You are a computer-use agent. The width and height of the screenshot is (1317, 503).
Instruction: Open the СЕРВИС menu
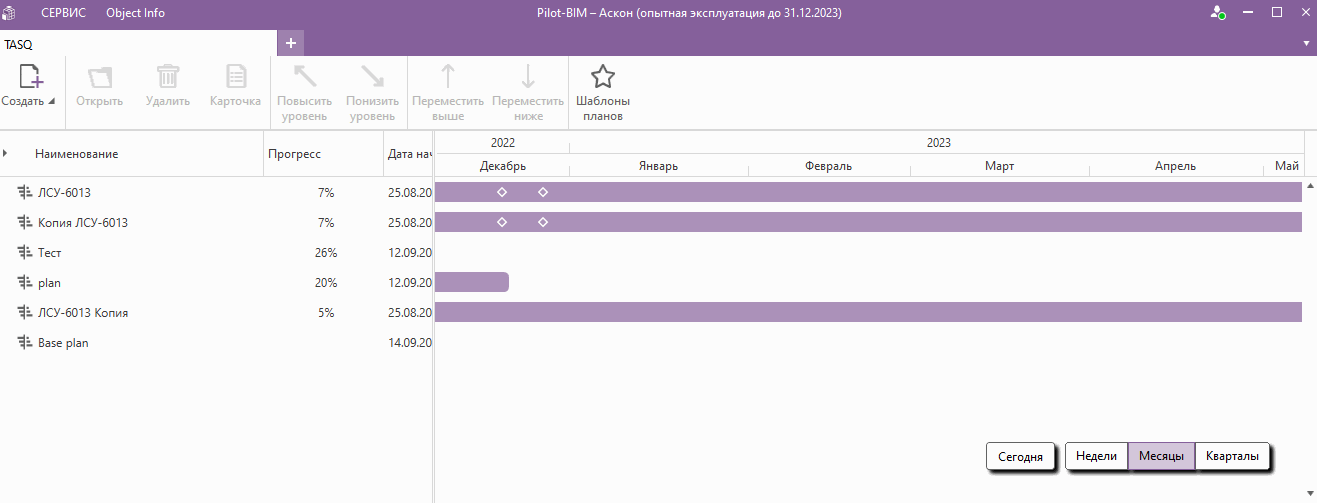(x=63, y=13)
